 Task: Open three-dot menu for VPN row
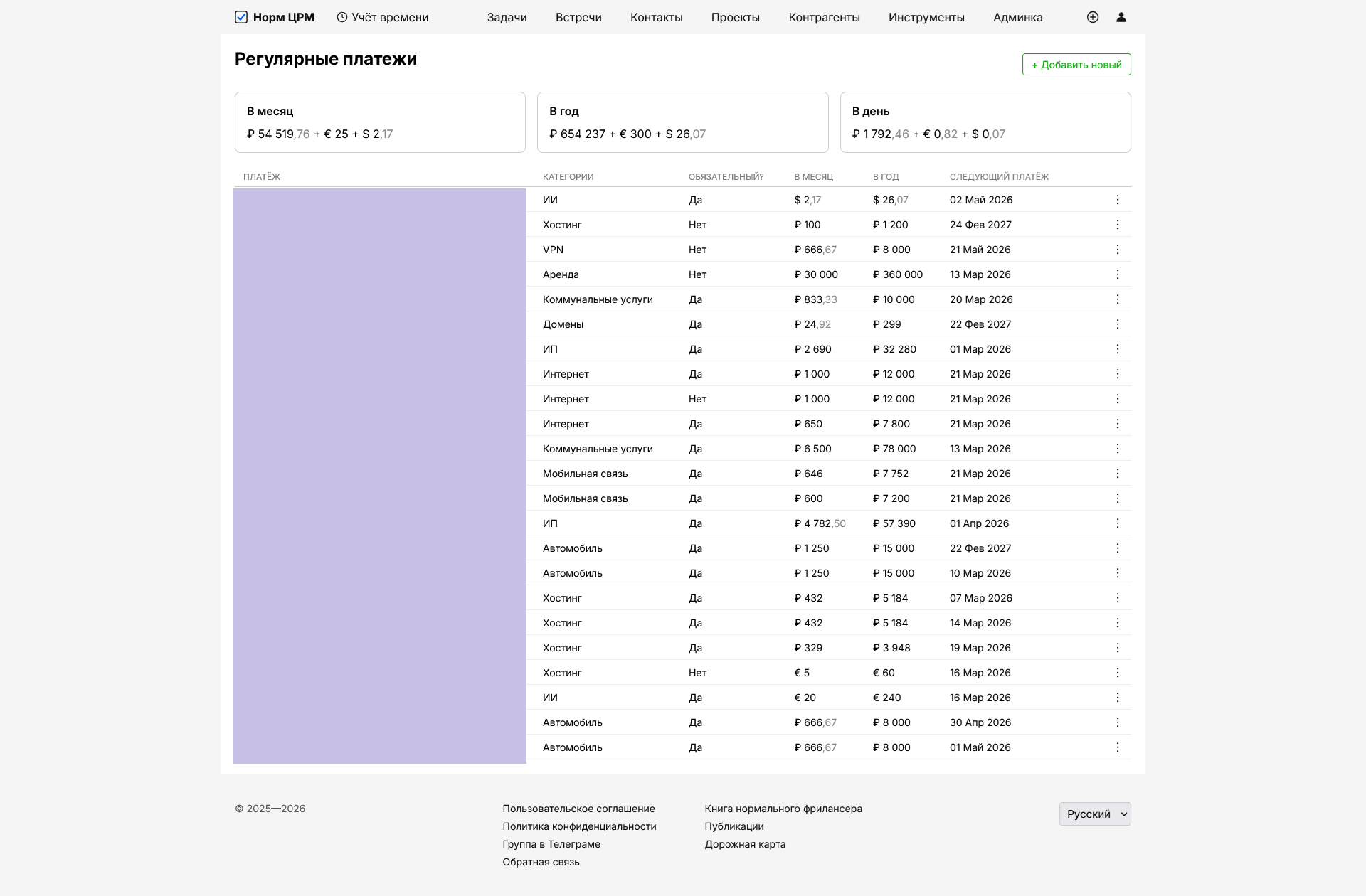point(1118,250)
